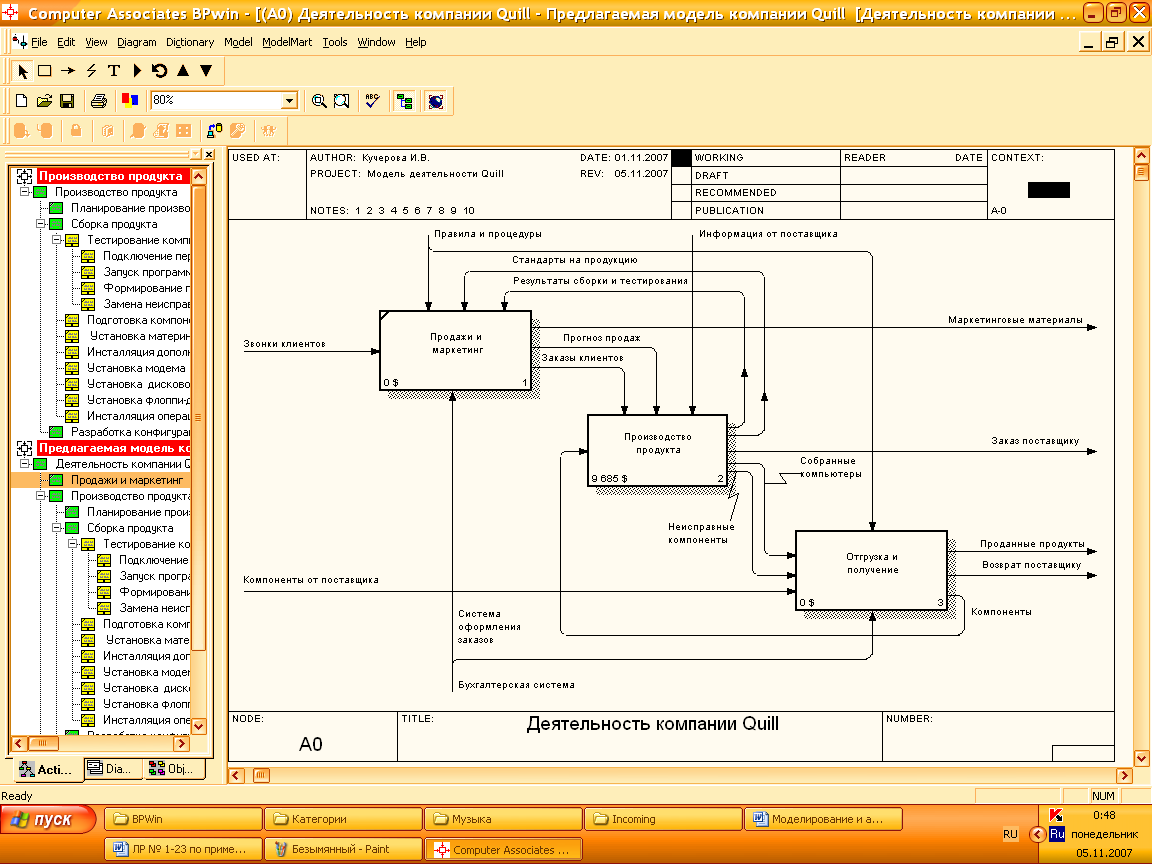The height and width of the screenshot is (864, 1152).
Task: Select the Pointer tool
Action: tap(22, 71)
